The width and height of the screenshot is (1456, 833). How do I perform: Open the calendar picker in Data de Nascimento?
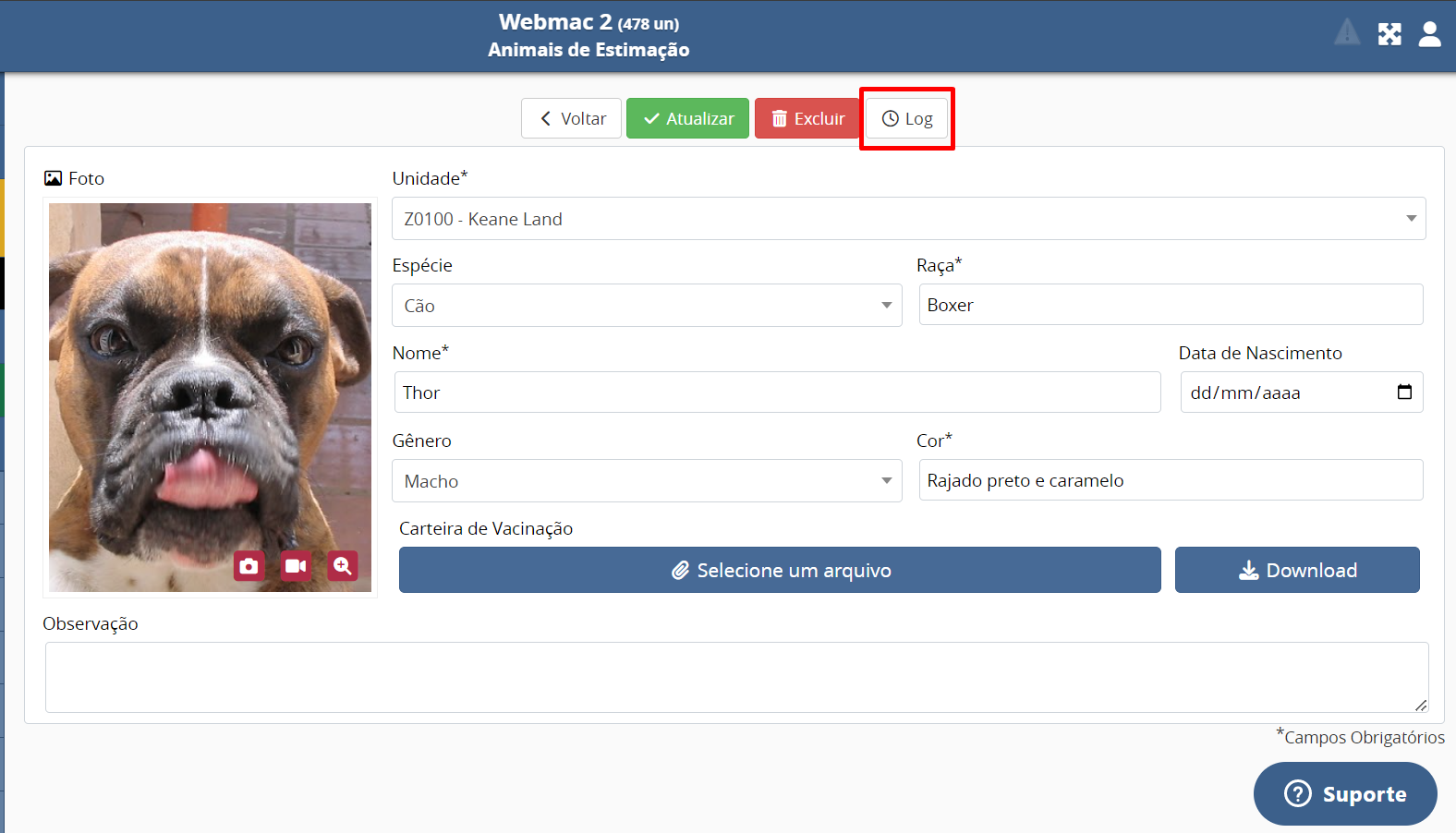pyautogui.click(x=1404, y=392)
